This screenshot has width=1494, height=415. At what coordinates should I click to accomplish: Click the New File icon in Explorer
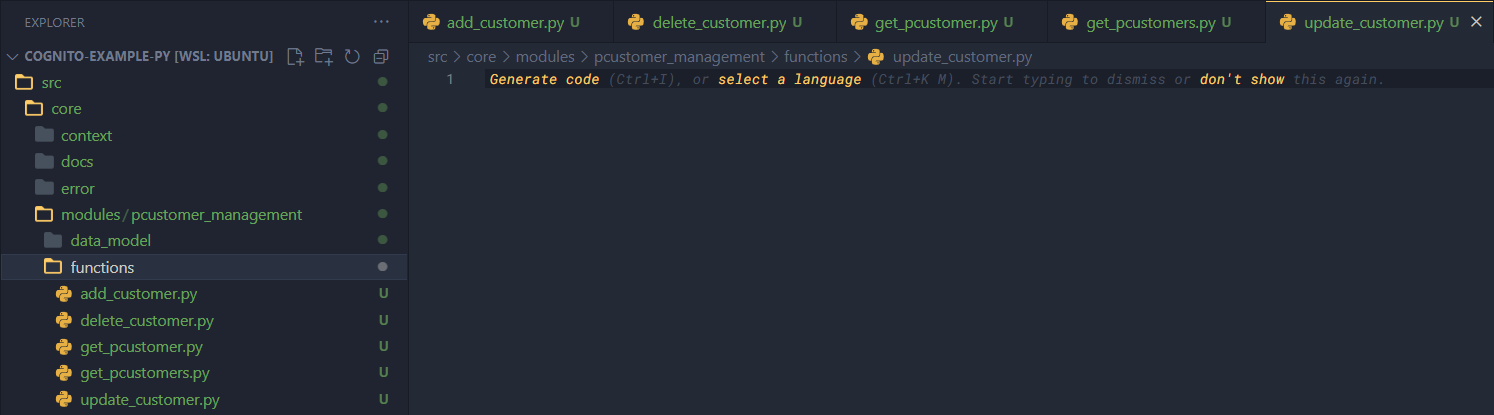pos(295,56)
